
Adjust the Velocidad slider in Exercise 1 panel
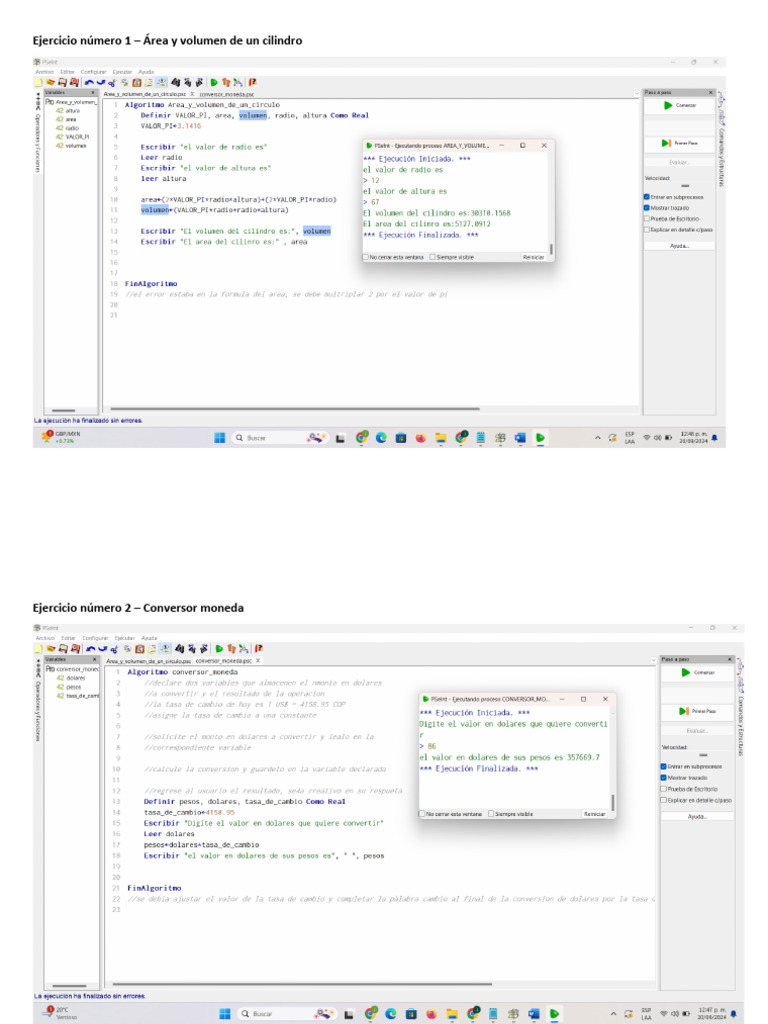point(685,186)
